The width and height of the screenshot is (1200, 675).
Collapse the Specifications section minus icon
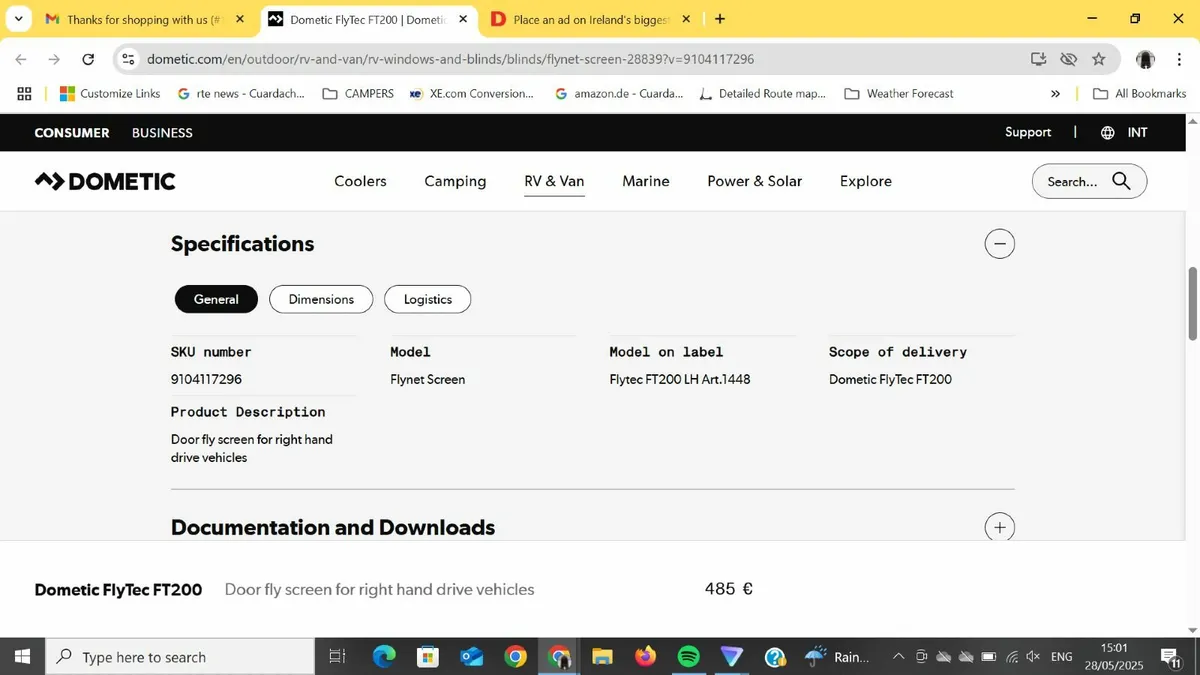(x=999, y=244)
